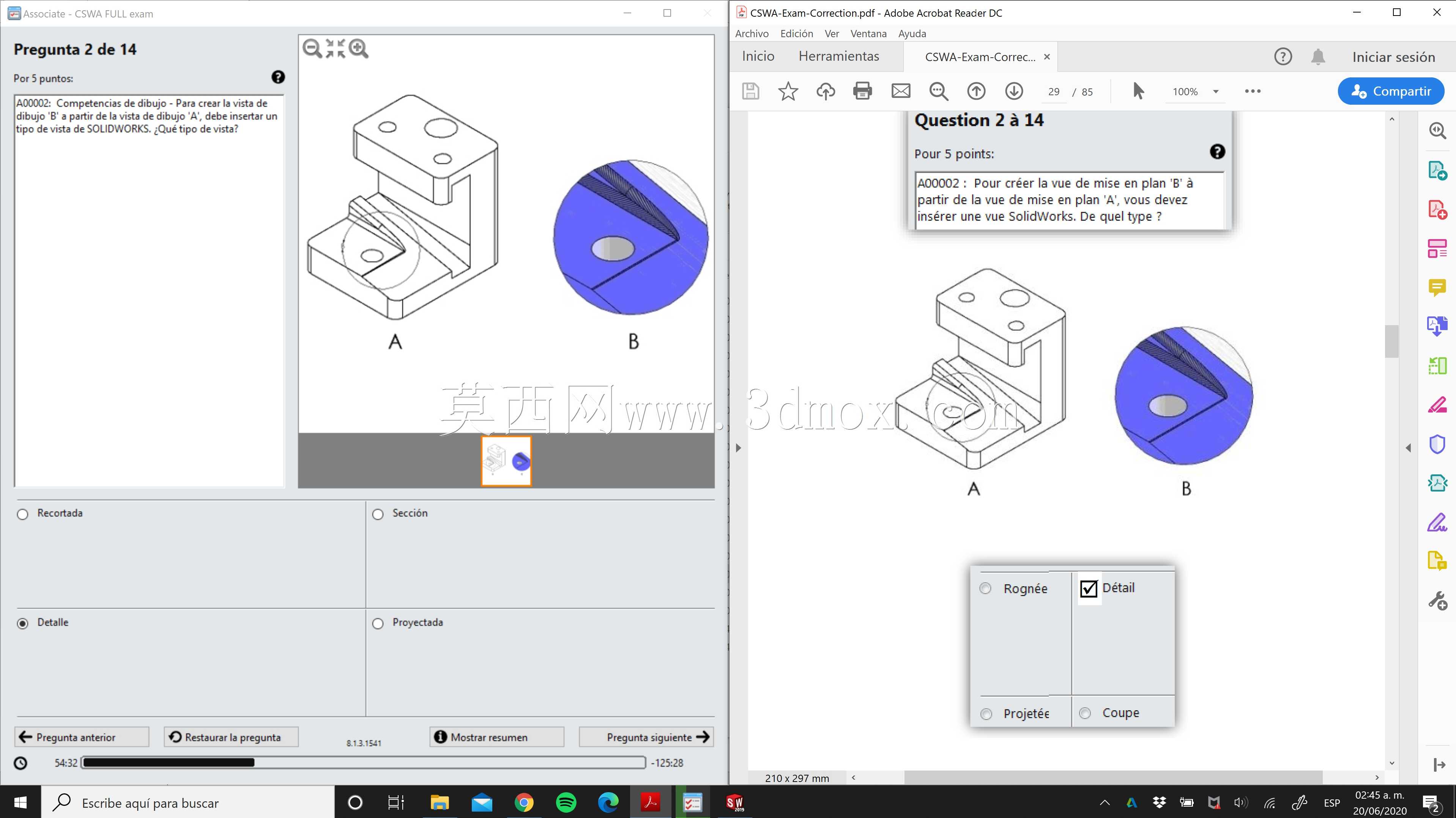This screenshot has width=1456, height=818.
Task: Close the CSWA-Exam-Correc... document tab
Action: tap(1047, 57)
